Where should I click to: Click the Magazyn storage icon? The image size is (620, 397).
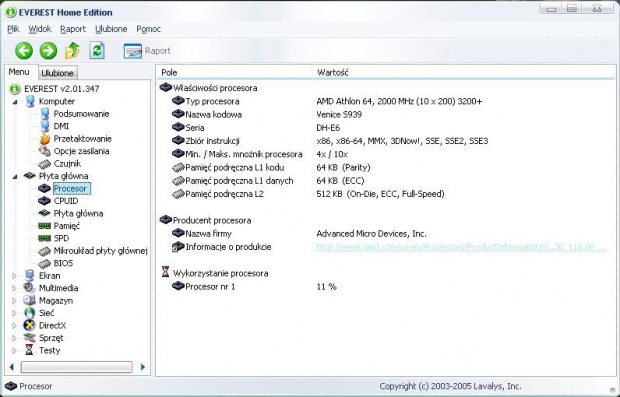(29, 301)
